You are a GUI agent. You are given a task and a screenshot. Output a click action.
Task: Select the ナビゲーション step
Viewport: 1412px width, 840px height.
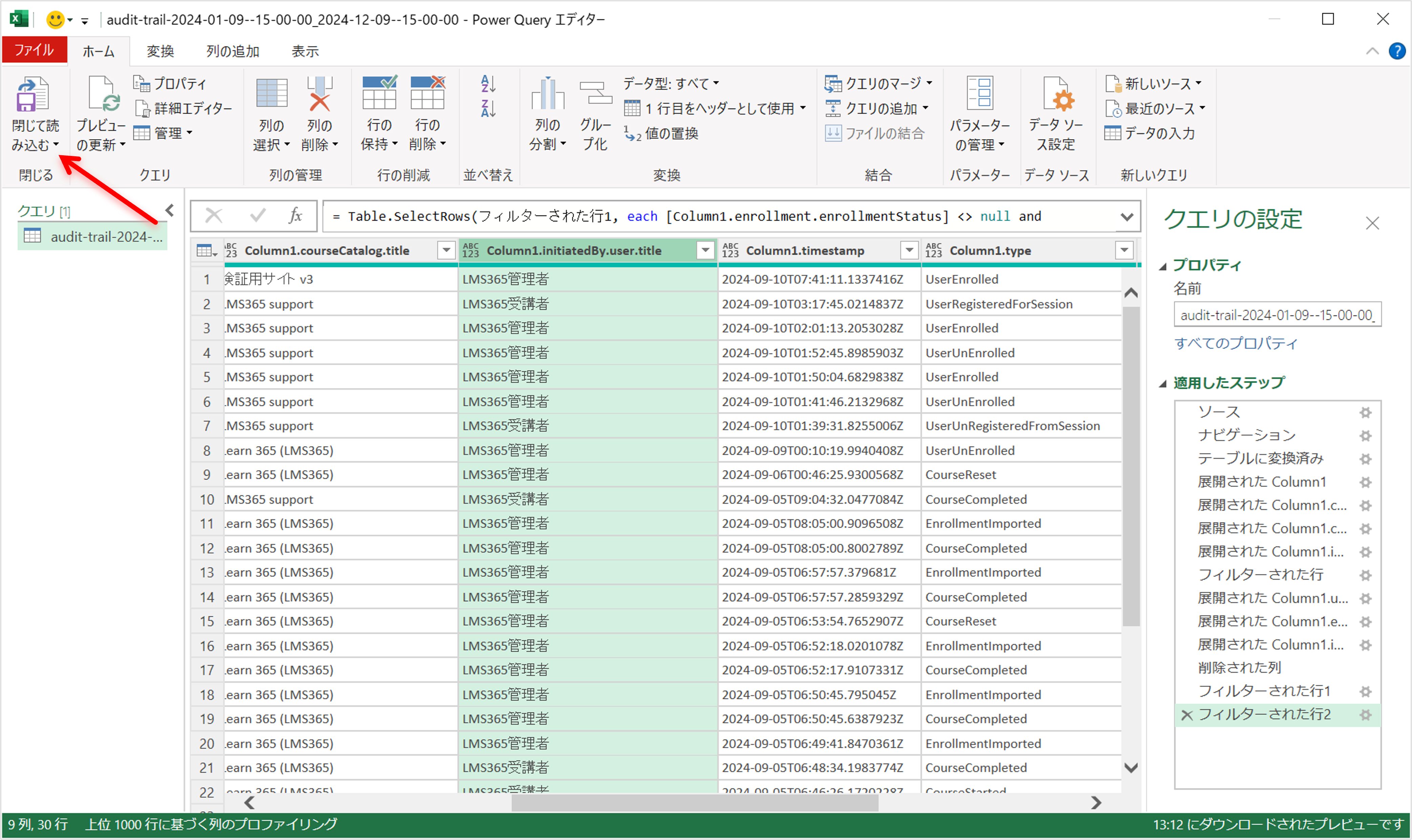[x=1246, y=435]
